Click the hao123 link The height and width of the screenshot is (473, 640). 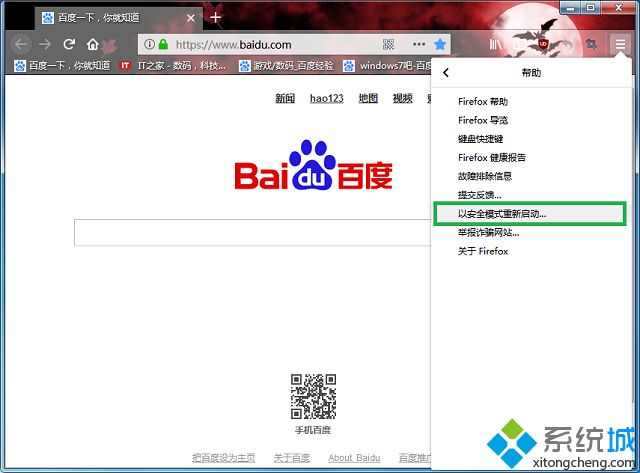pos(327,98)
